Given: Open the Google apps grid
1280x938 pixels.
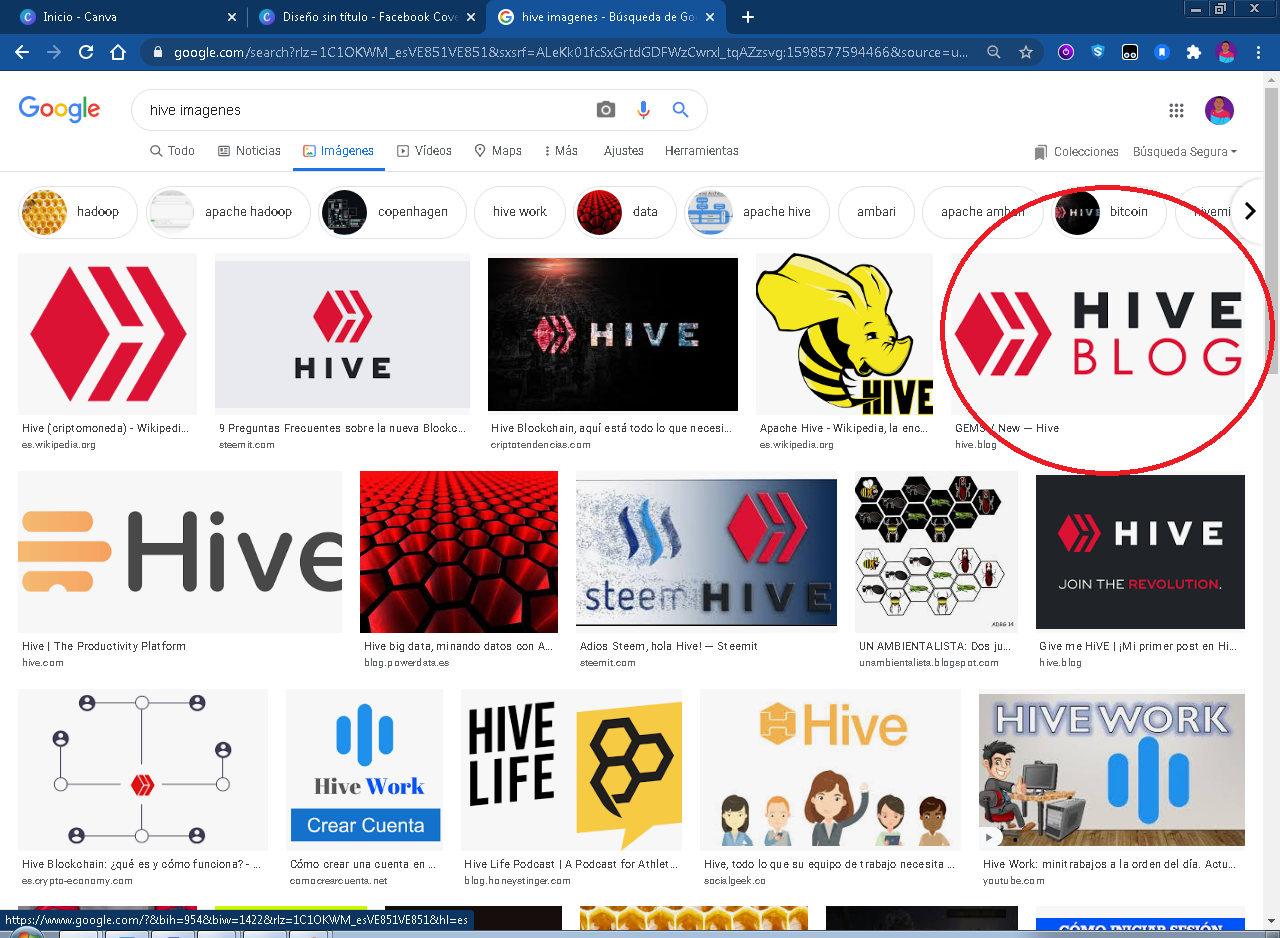Looking at the screenshot, I should click(1176, 110).
